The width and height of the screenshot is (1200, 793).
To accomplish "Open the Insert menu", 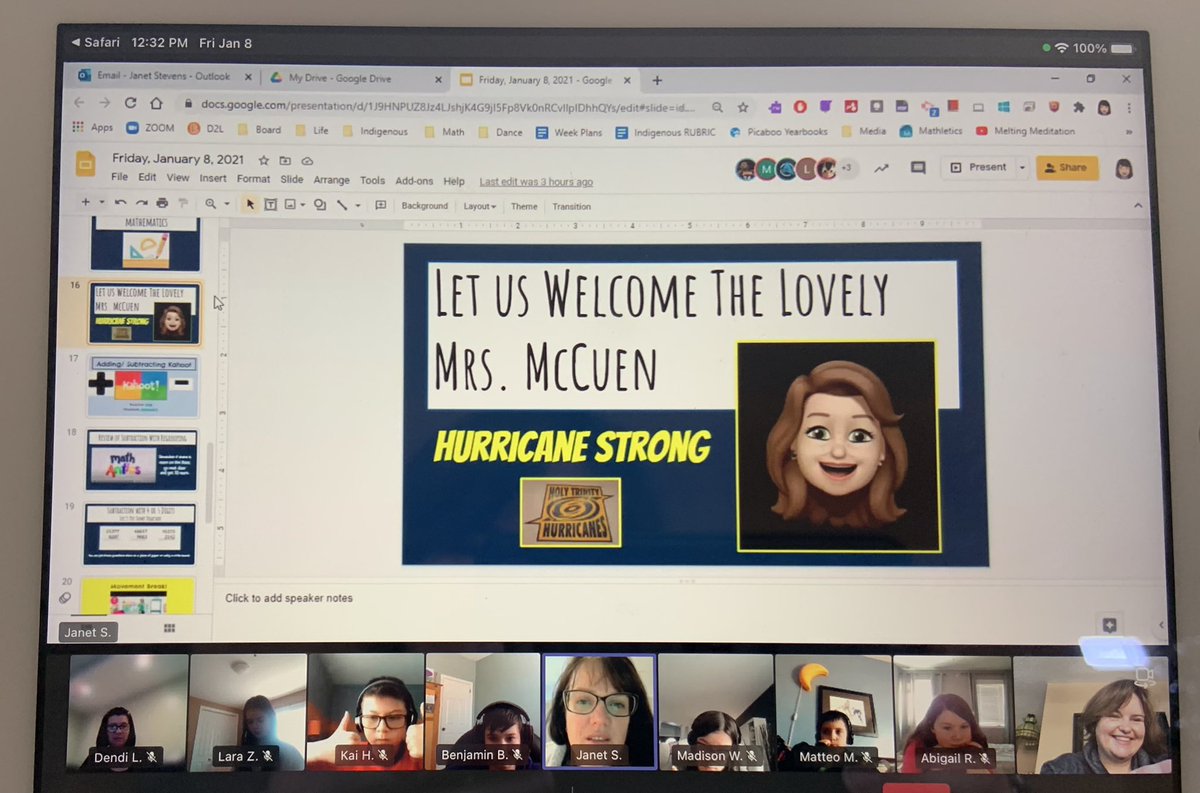I will (x=213, y=180).
